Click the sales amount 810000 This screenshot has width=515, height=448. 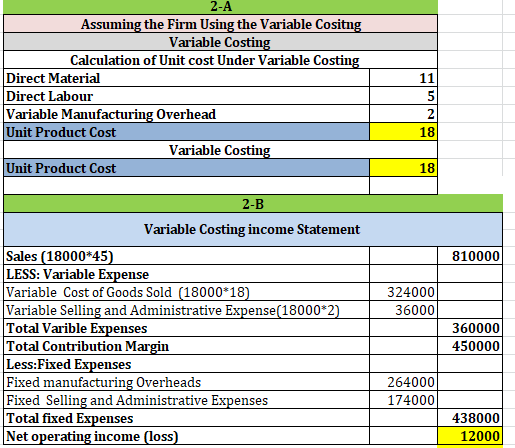[x=470, y=256]
